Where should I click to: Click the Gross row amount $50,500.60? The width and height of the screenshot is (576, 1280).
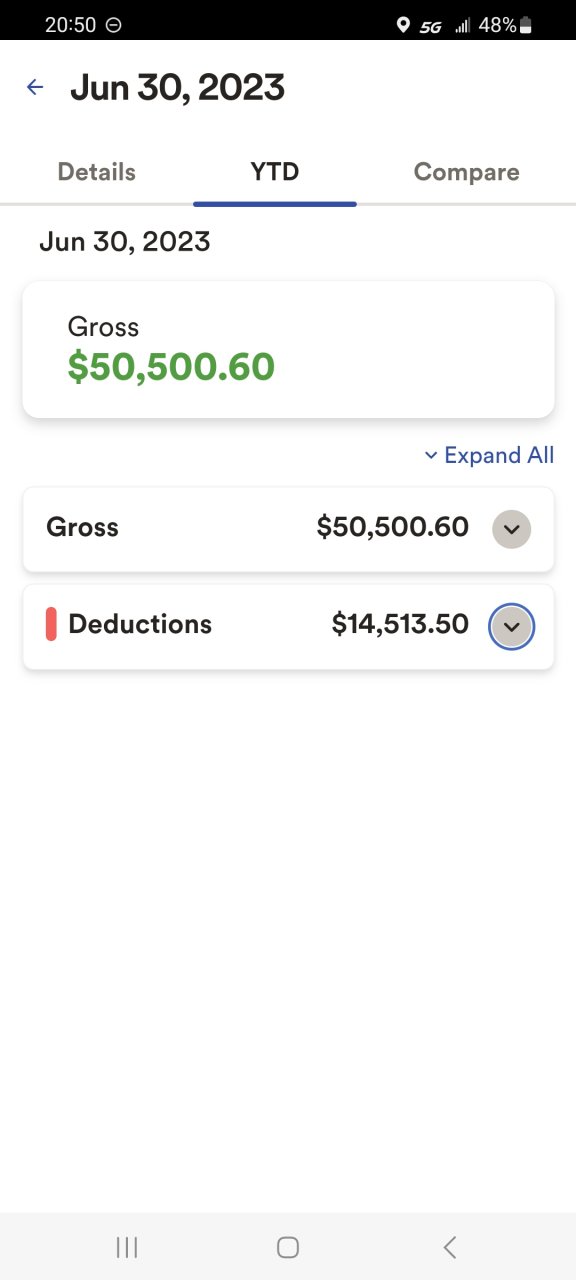pos(393,527)
